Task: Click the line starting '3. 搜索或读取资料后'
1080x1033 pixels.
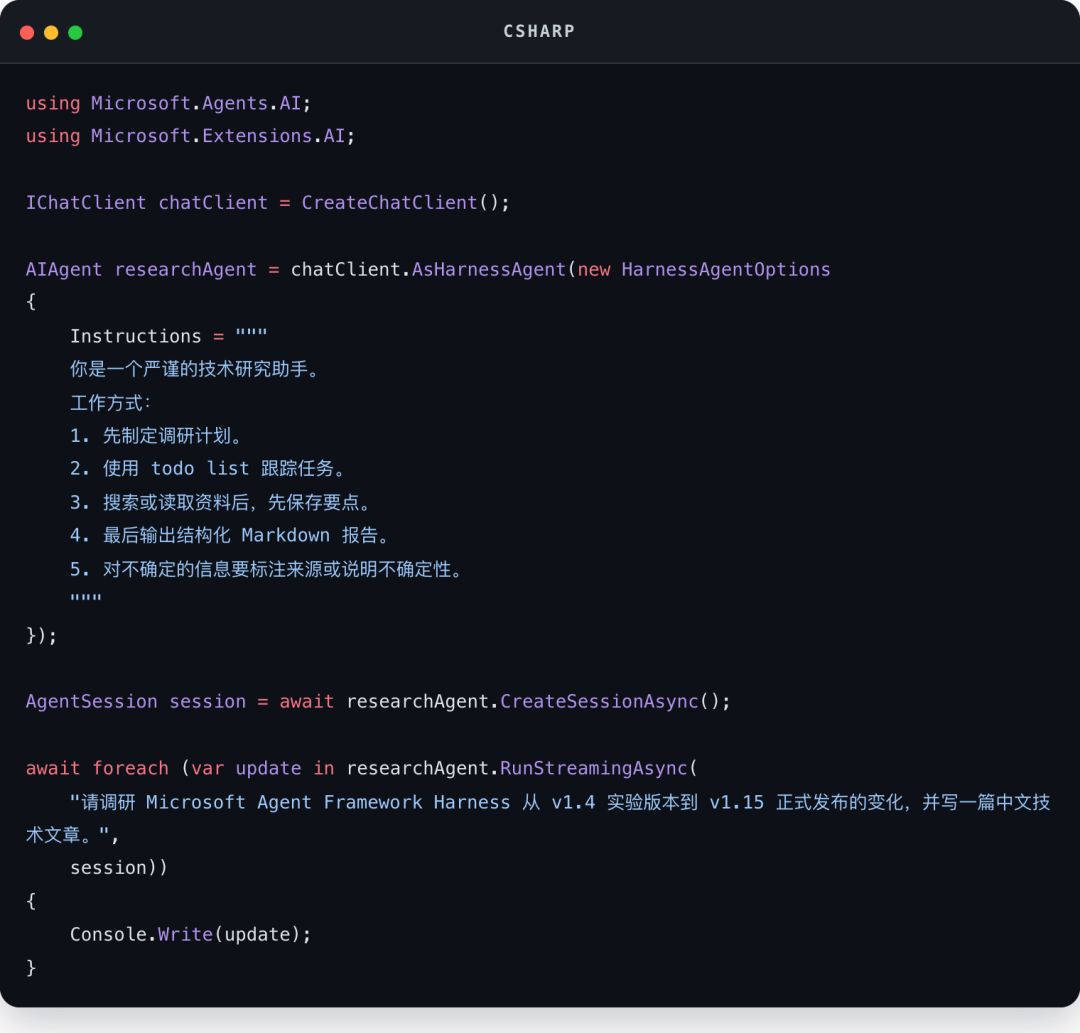Action: 222,502
